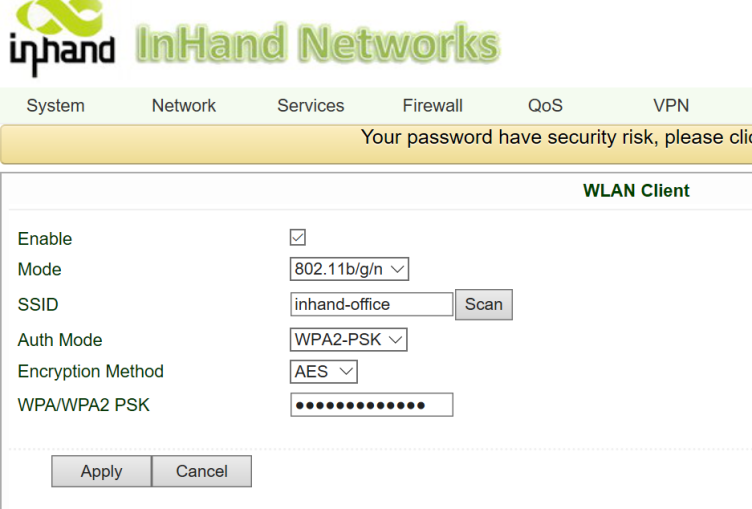Image resolution: width=752 pixels, height=509 pixels.
Task: Open the Encryption Method AES dropdown
Action: (x=324, y=372)
